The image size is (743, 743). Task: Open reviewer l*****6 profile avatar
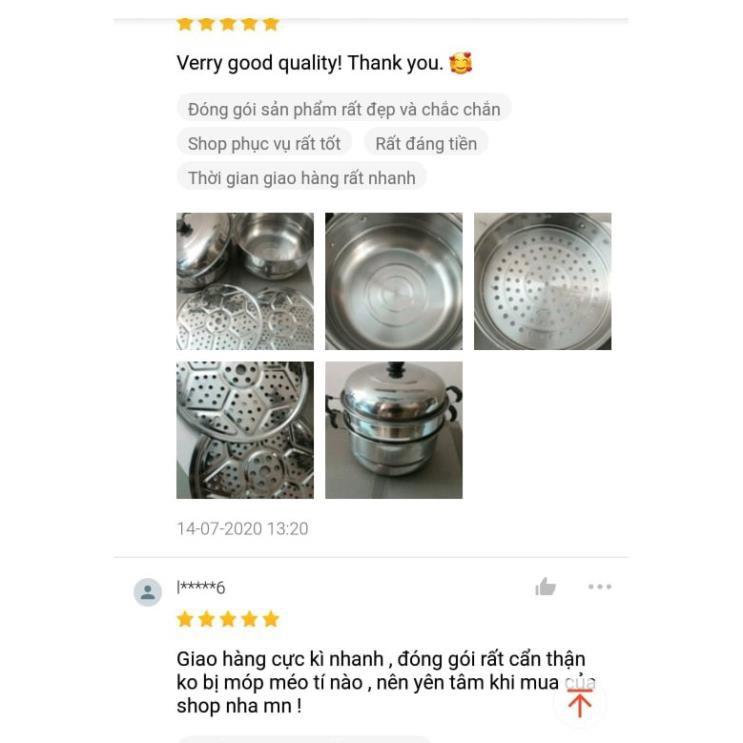pyautogui.click(x=147, y=592)
